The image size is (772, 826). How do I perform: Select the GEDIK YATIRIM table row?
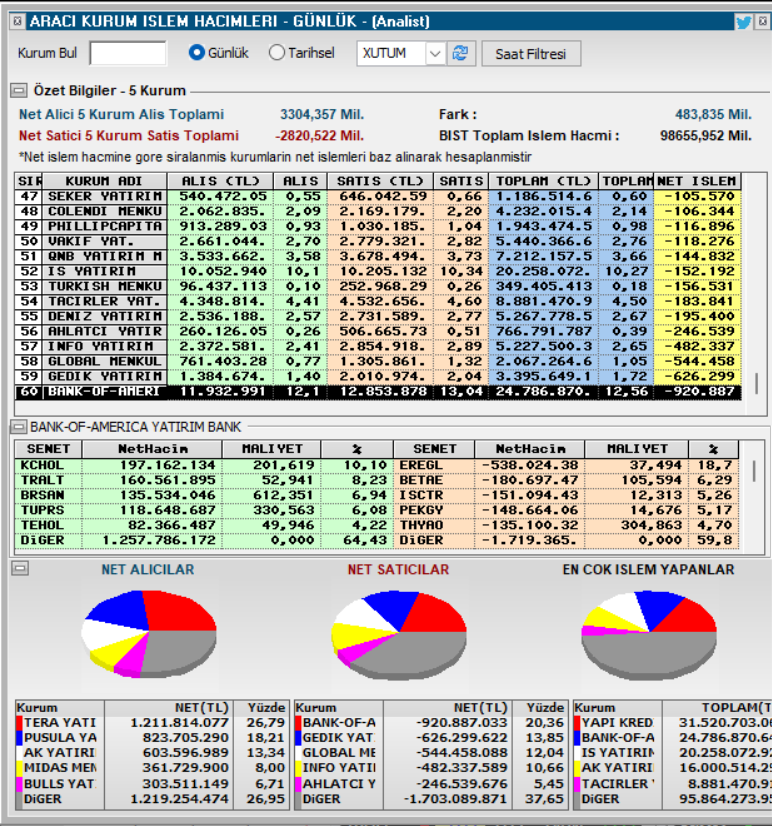tap(378, 377)
